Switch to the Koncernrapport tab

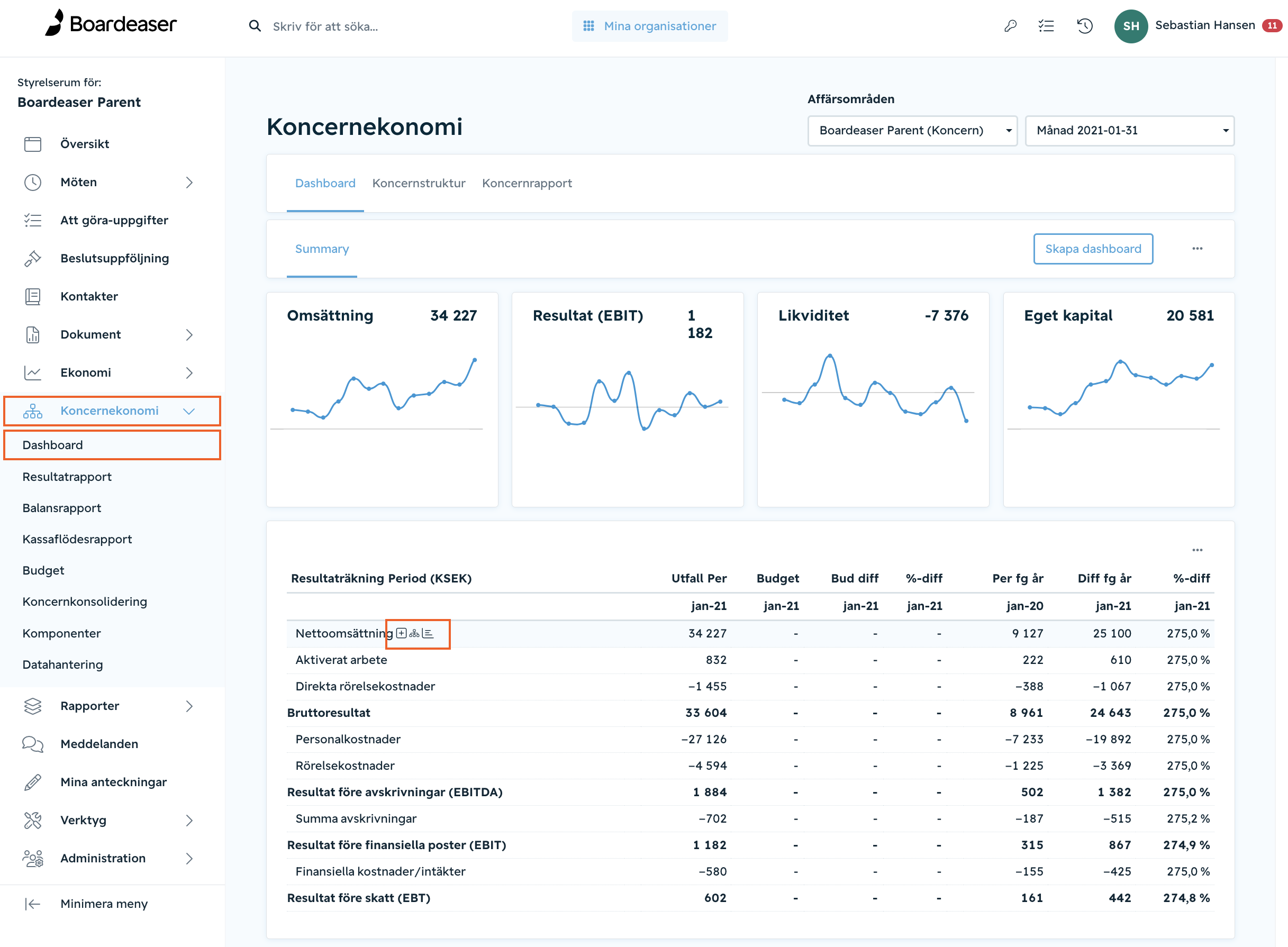pyautogui.click(x=527, y=184)
